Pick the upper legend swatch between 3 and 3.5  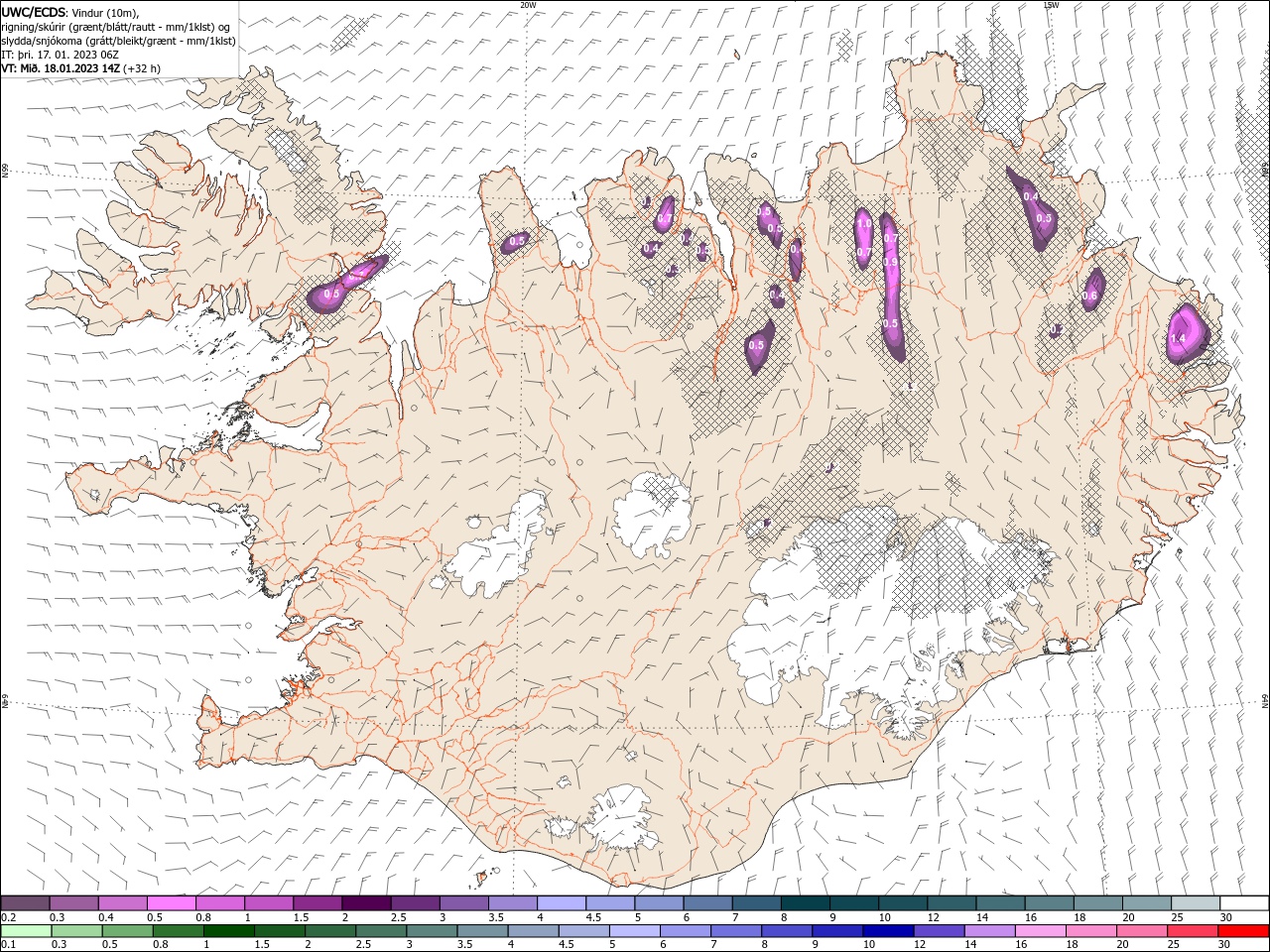click(464, 903)
